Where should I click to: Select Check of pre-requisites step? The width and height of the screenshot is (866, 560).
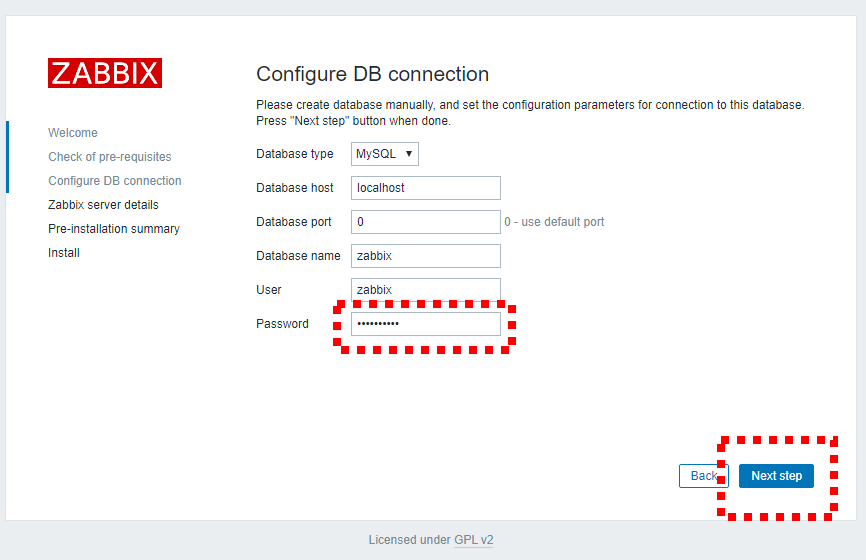click(110, 157)
